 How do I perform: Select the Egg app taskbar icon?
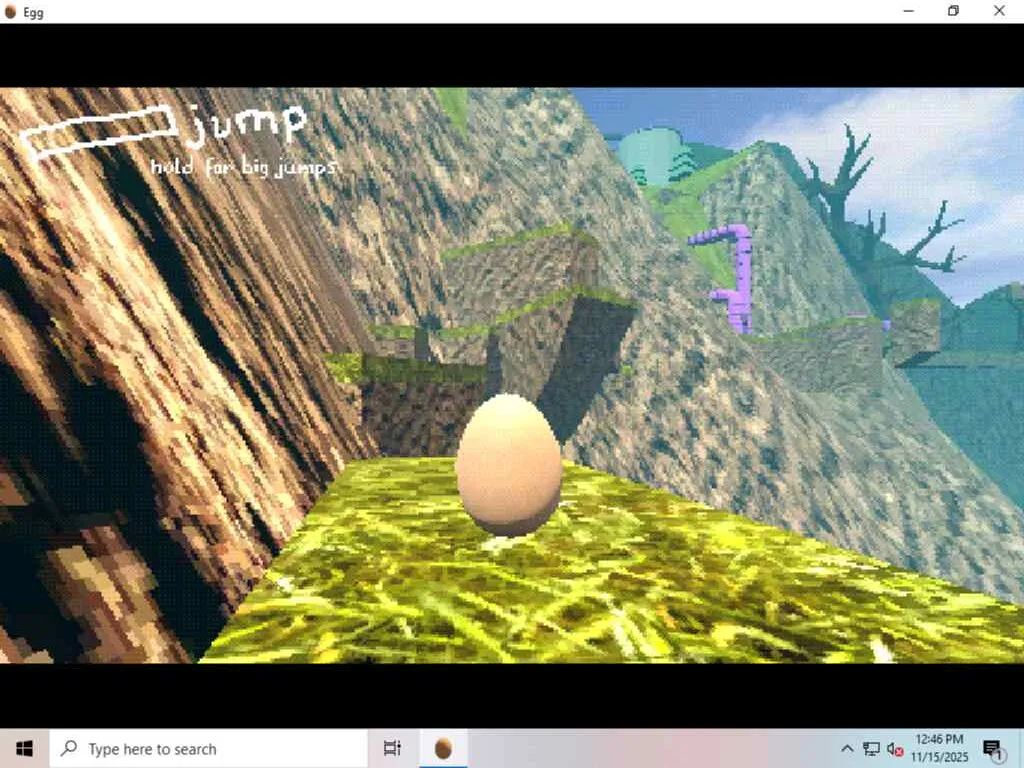click(443, 748)
